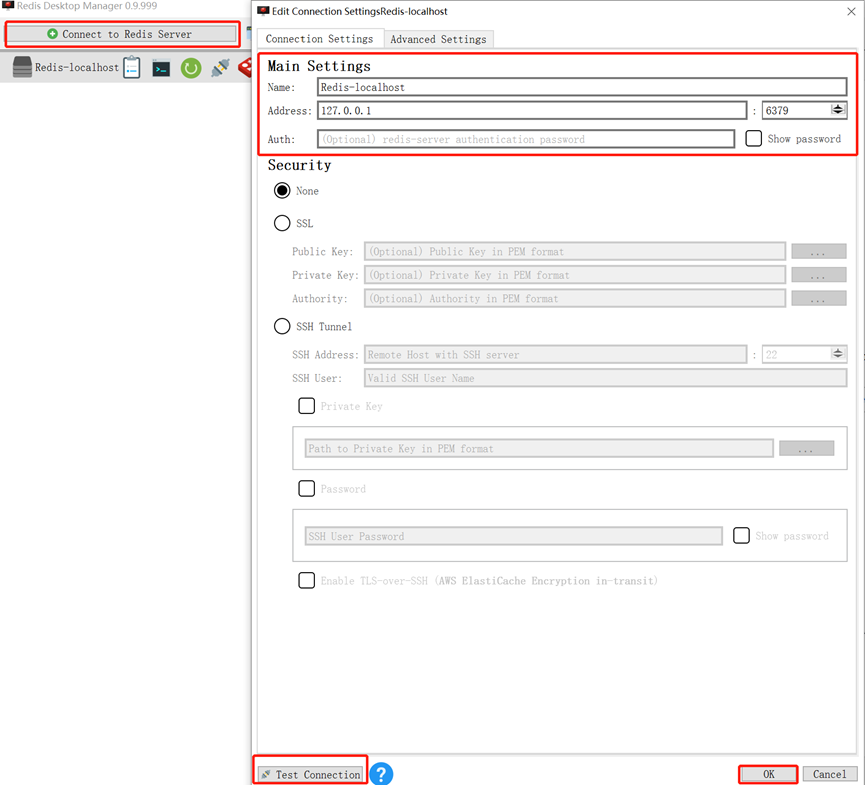The width and height of the screenshot is (865, 785).
Task: Click the SSH User Password field
Action: click(514, 536)
